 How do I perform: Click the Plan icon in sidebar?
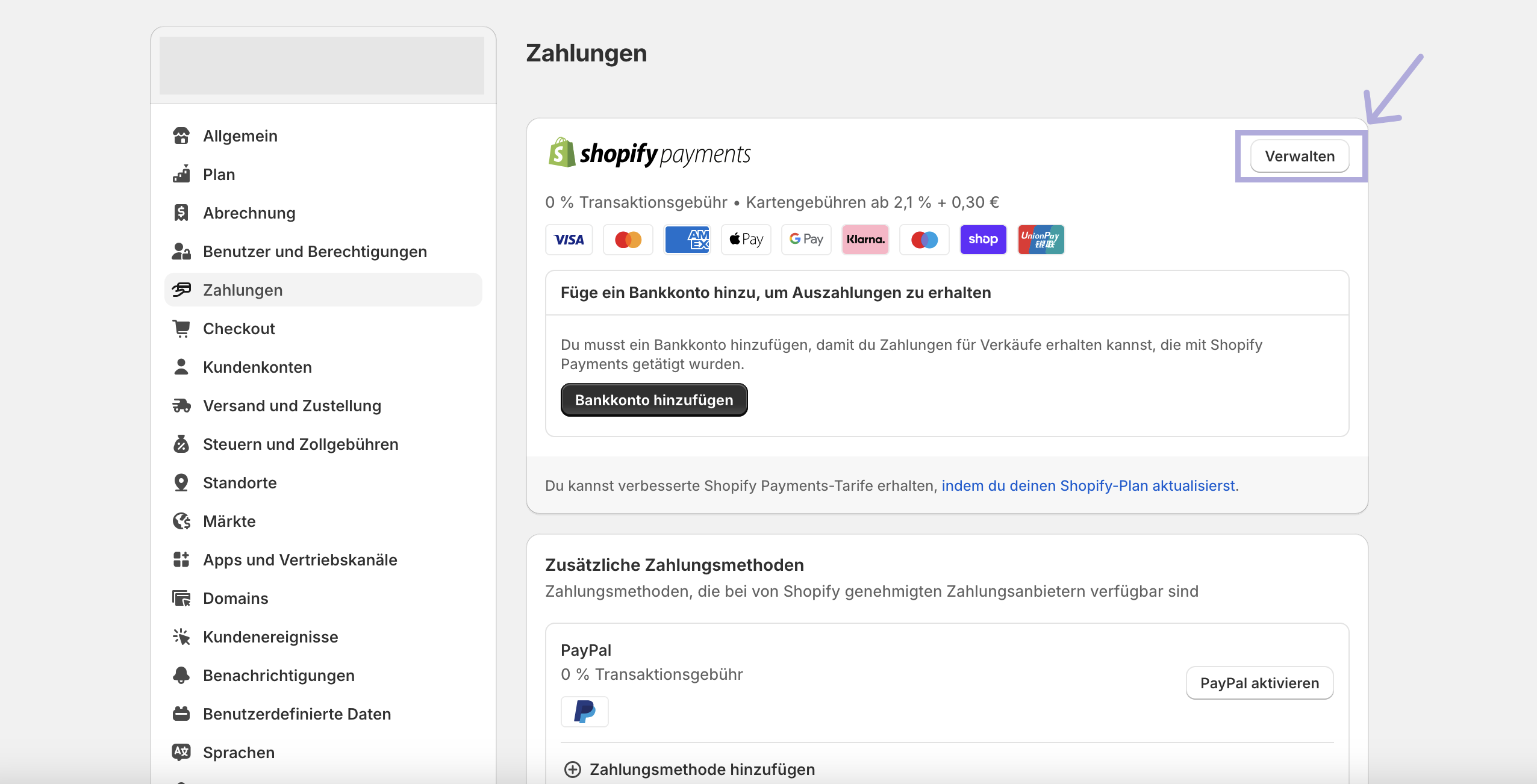181,175
